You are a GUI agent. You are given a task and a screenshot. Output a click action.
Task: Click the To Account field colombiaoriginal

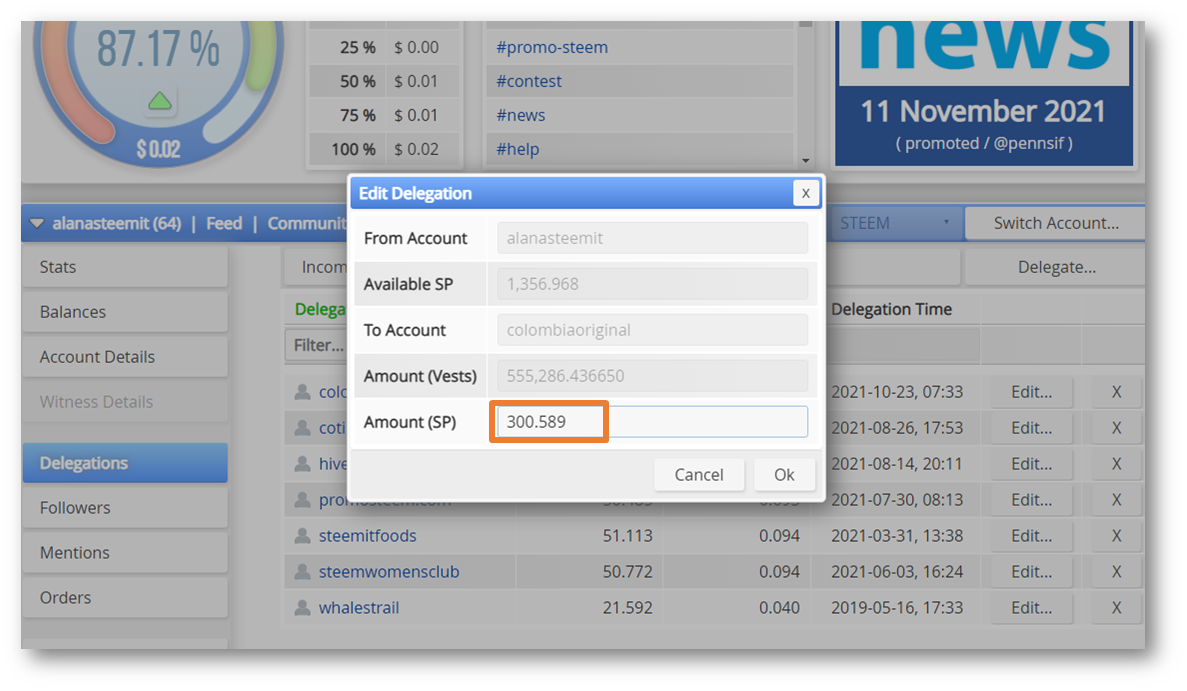[x=652, y=330]
